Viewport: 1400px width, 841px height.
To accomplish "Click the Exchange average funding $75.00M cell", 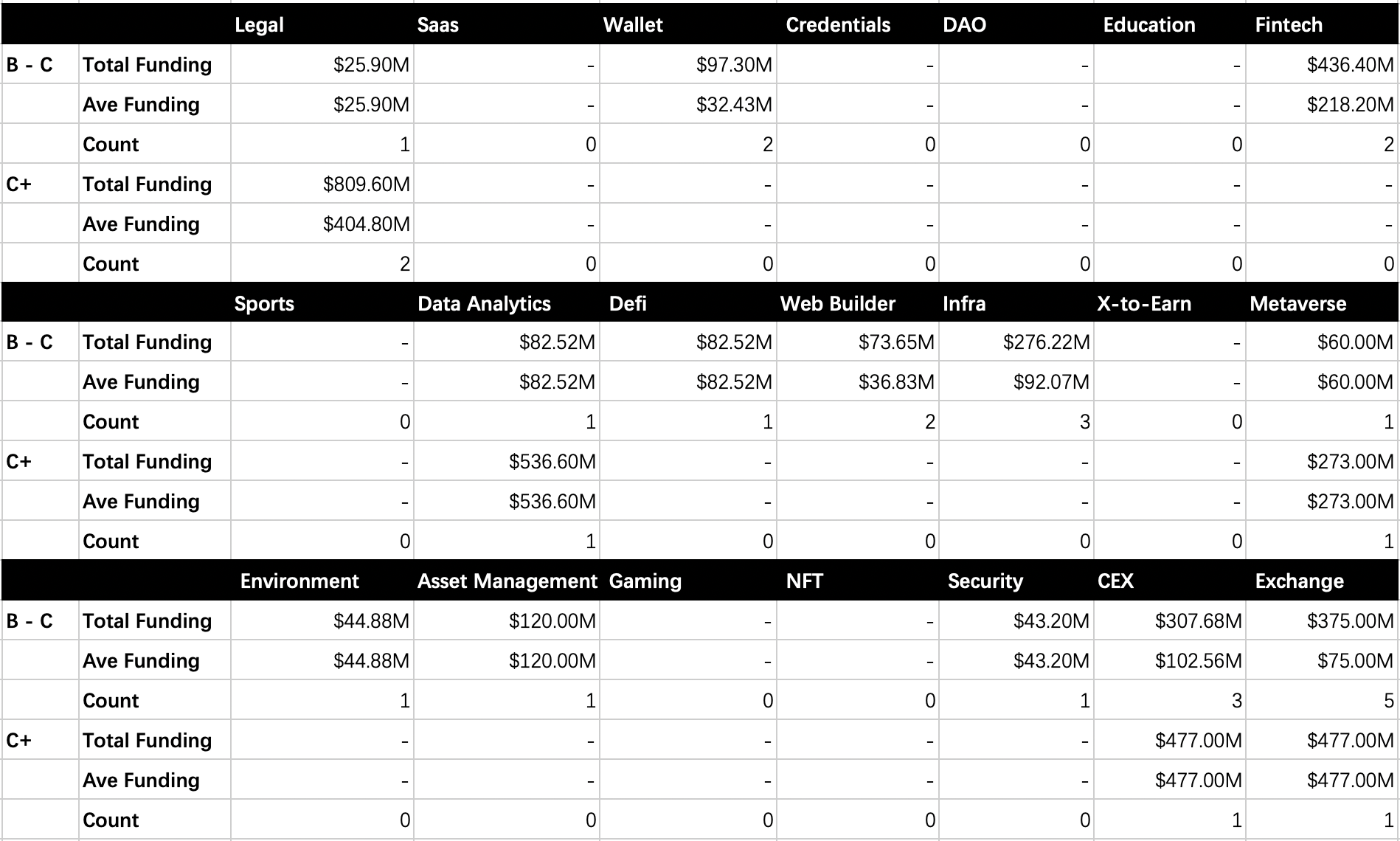I will click(1323, 660).
